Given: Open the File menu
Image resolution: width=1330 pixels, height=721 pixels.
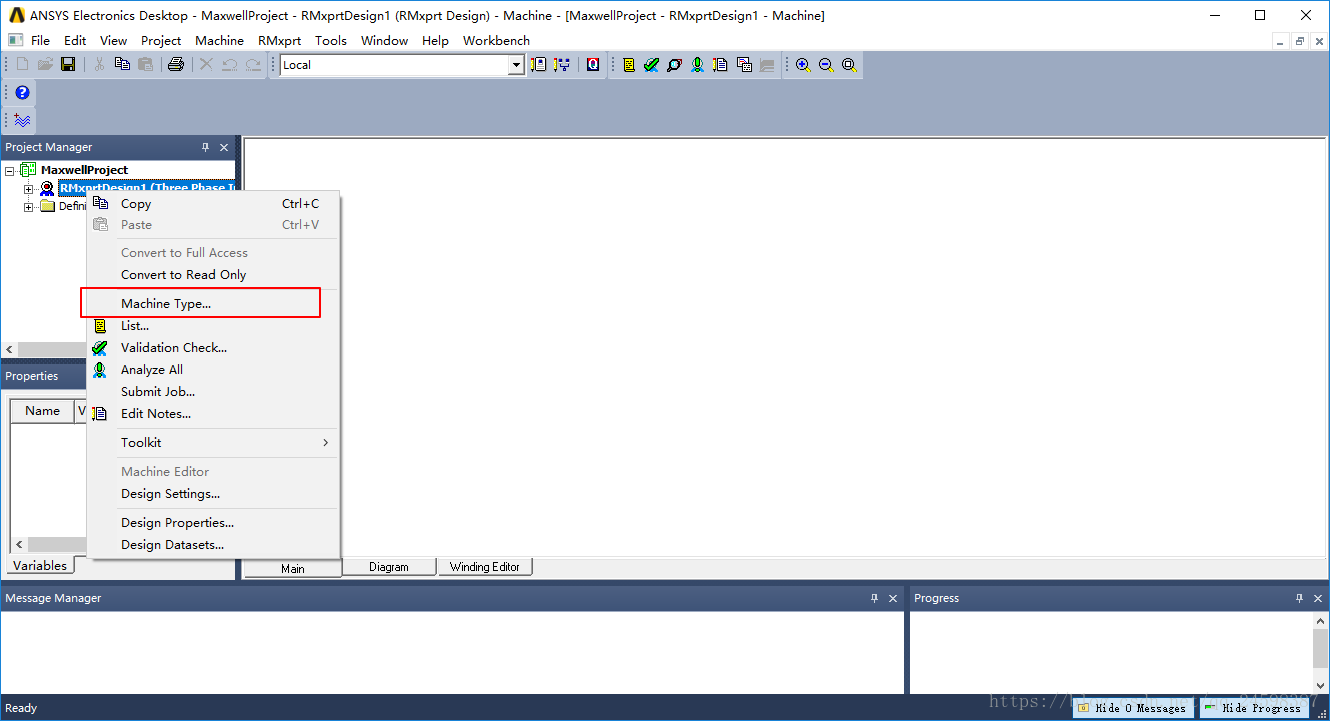Looking at the screenshot, I should coord(40,40).
